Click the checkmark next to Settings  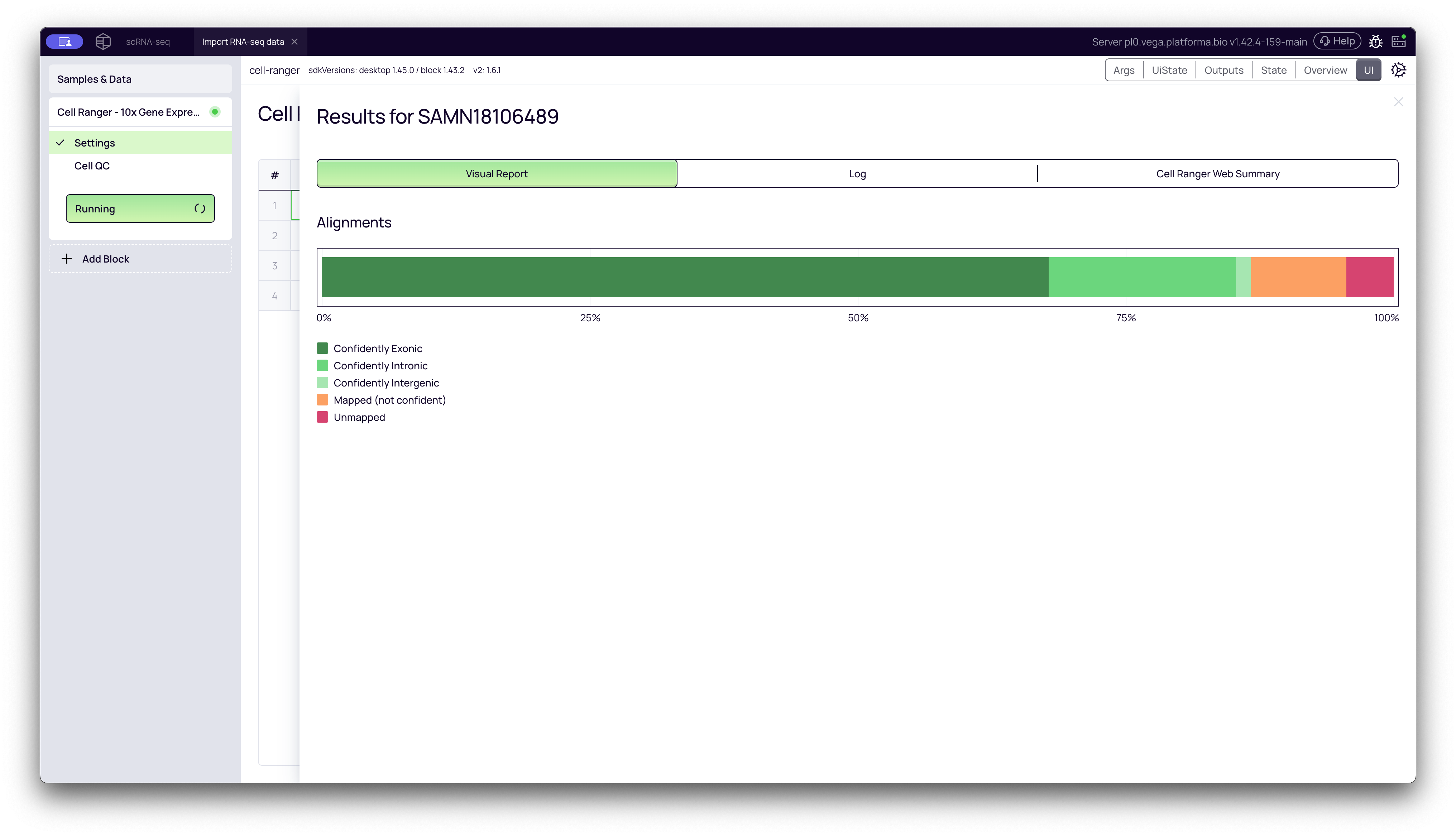(61, 143)
